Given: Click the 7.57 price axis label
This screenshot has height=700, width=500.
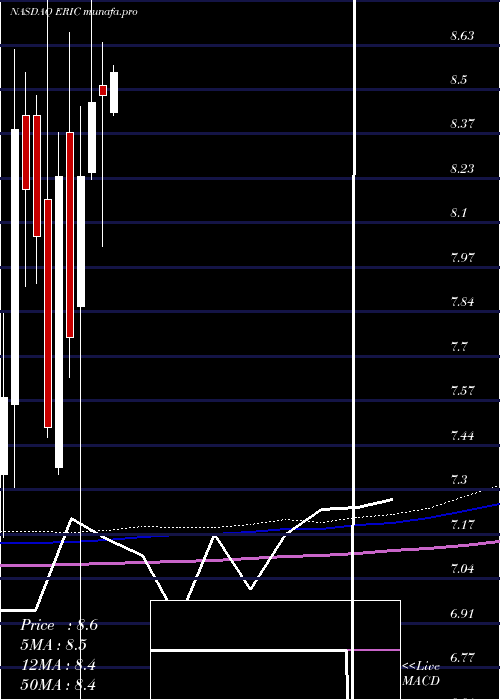Looking at the screenshot, I should tap(462, 391).
